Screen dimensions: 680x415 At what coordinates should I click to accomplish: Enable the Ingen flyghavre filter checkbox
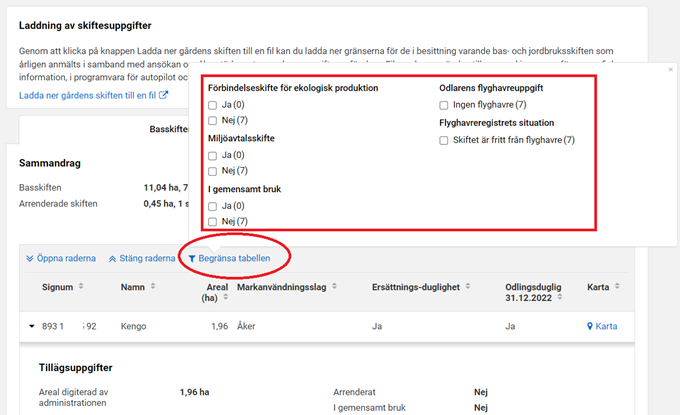tap(444, 105)
